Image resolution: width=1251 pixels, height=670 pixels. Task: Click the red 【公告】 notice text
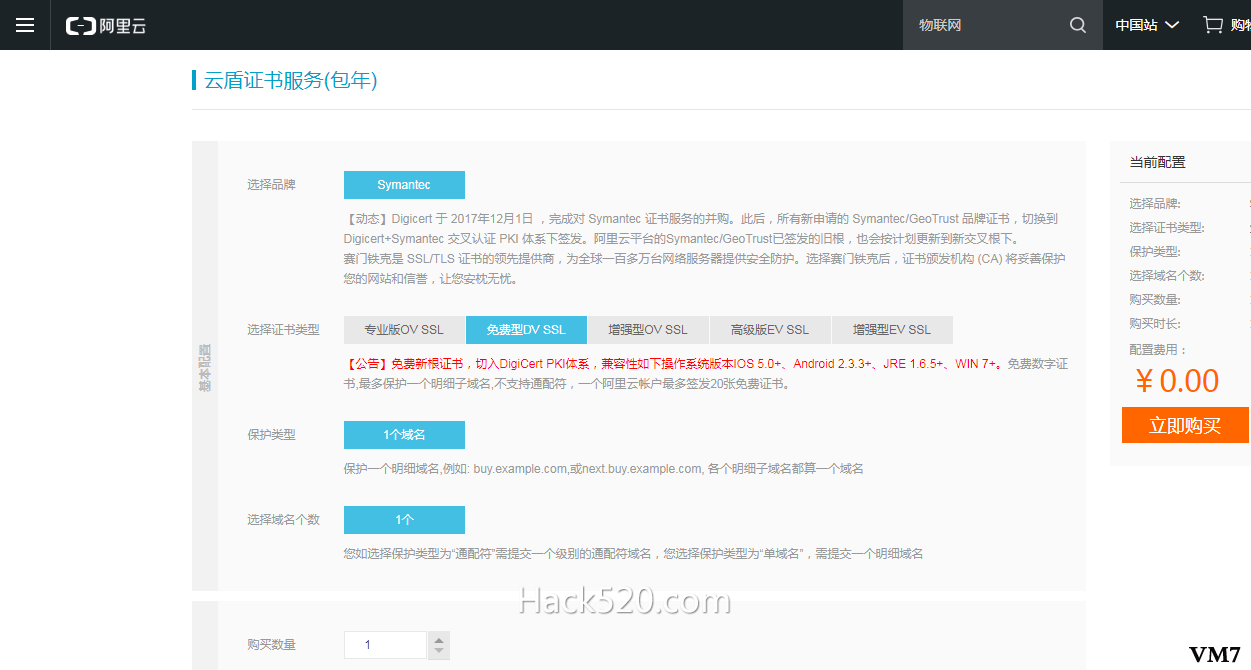click(674, 364)
